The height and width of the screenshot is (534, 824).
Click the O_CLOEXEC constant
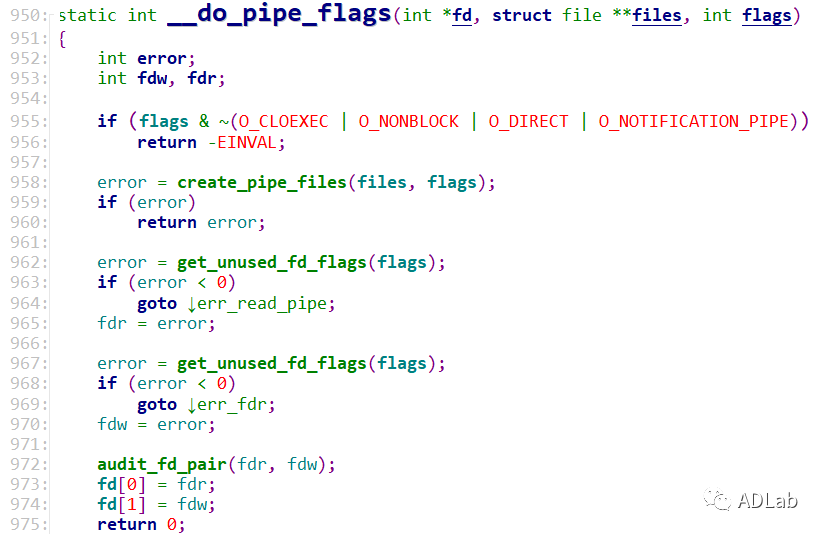click(x=283, y=121)
